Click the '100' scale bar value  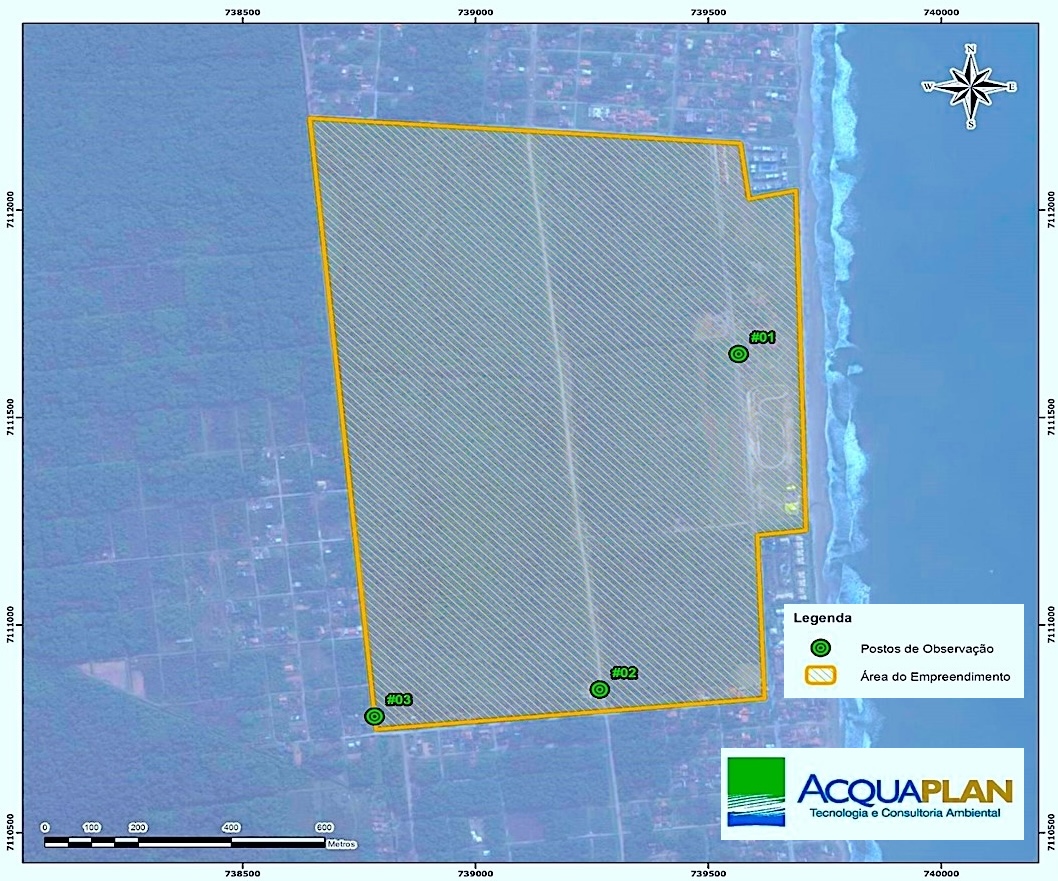pyautogui.click(x=92, y=828)
